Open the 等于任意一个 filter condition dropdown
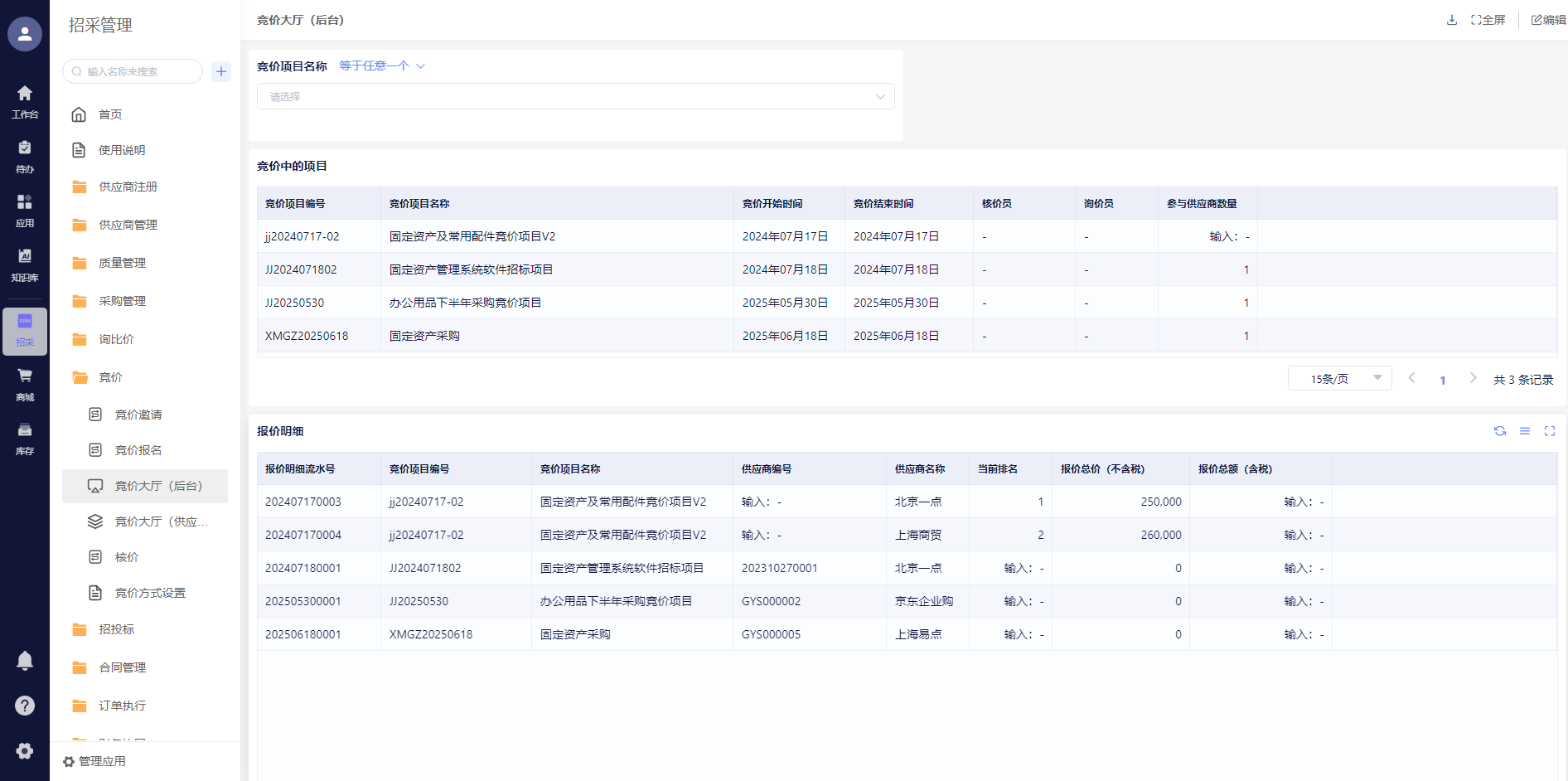The width and height of the screenshot is (1568, 781). coord(381,66)
